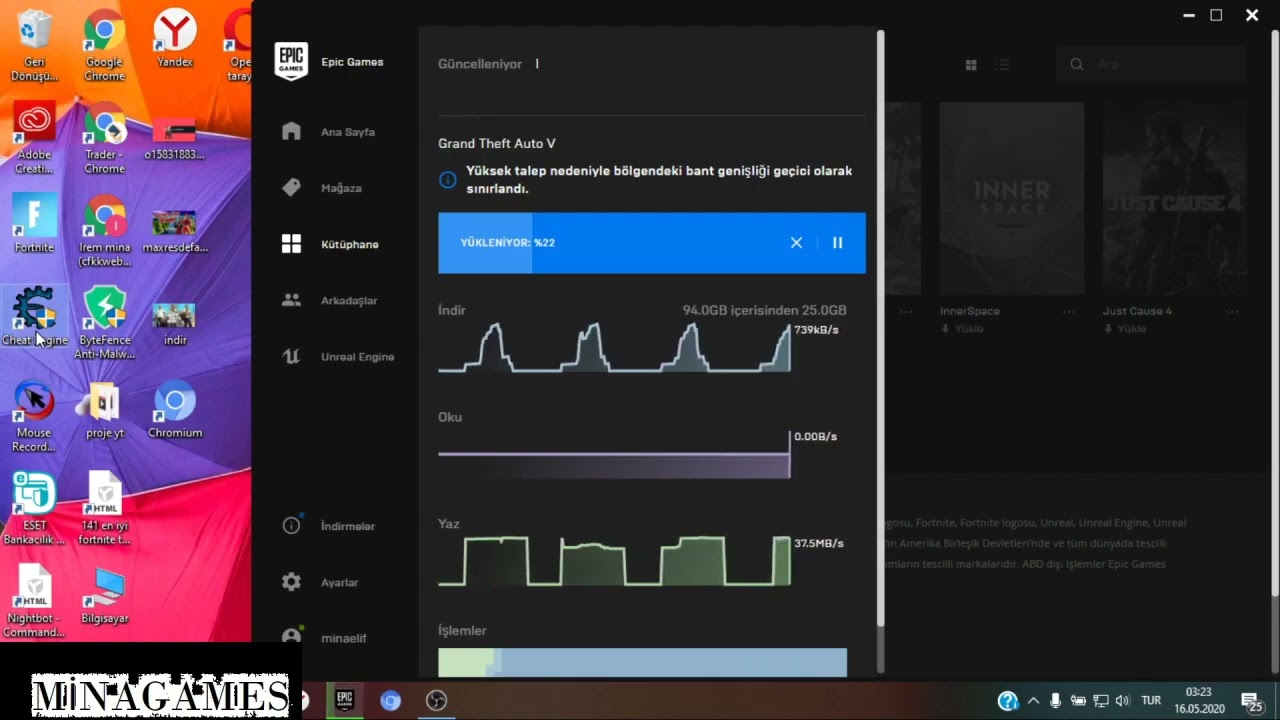Screen dimensions: 1280x720
Task: Click the search magnifier icon
Action: [1076, 64]
